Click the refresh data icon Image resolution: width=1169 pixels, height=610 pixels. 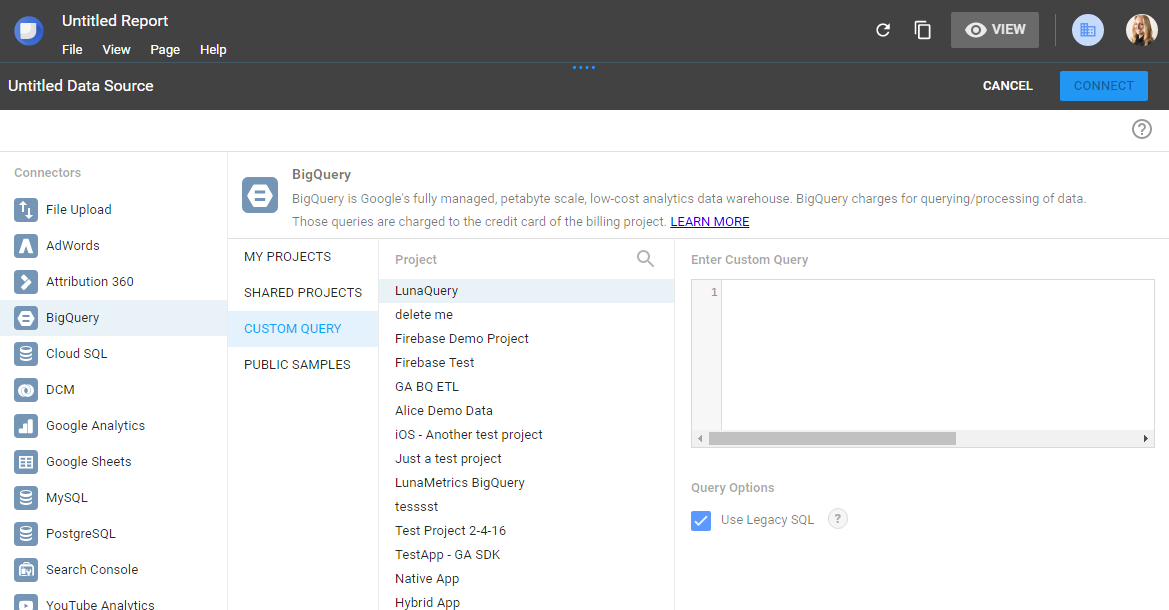point(883,30)
